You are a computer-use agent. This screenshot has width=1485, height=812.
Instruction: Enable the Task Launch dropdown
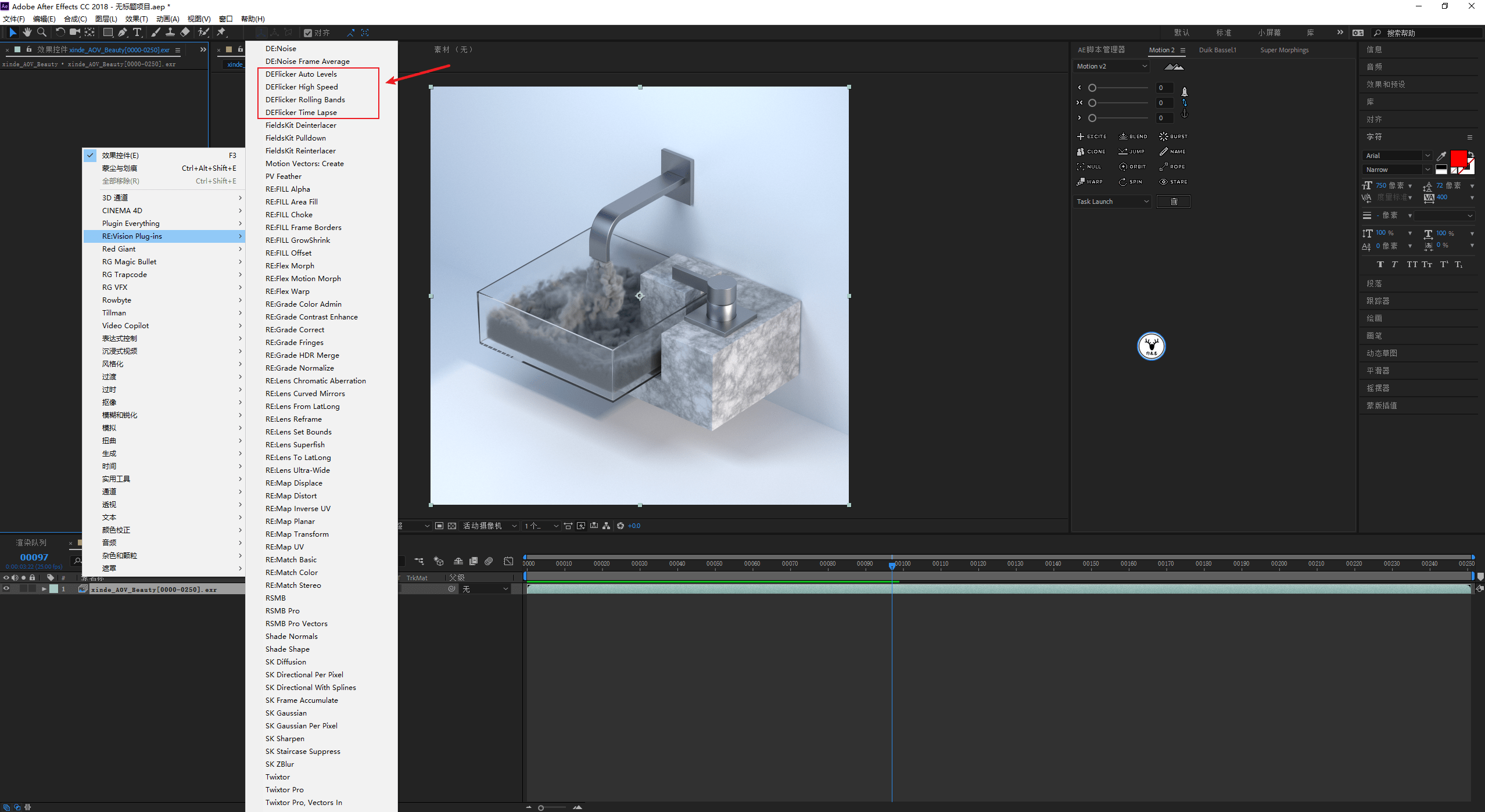point(1113,201)
